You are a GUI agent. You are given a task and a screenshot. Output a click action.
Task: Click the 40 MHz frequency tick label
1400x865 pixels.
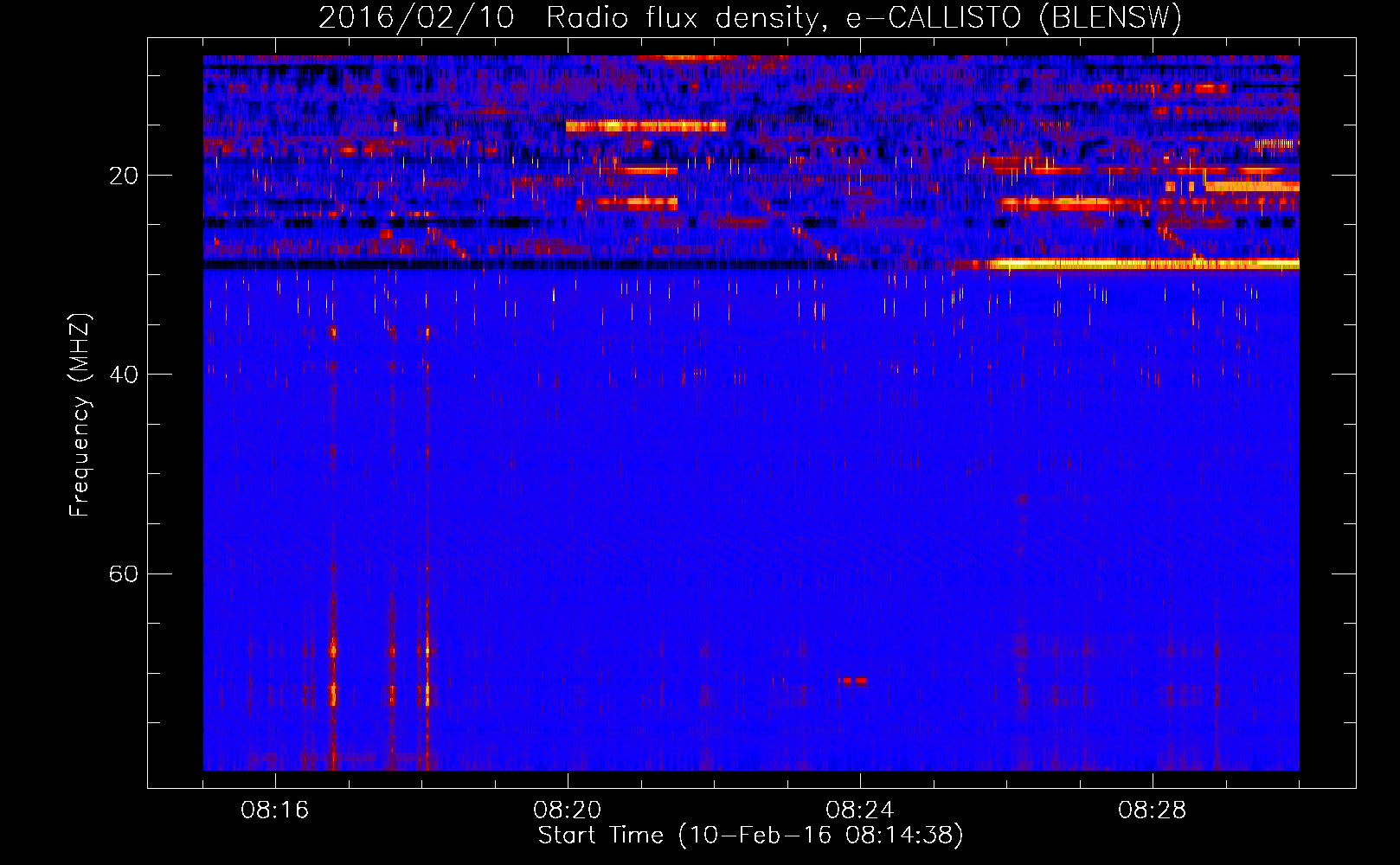tap(124, 375)
